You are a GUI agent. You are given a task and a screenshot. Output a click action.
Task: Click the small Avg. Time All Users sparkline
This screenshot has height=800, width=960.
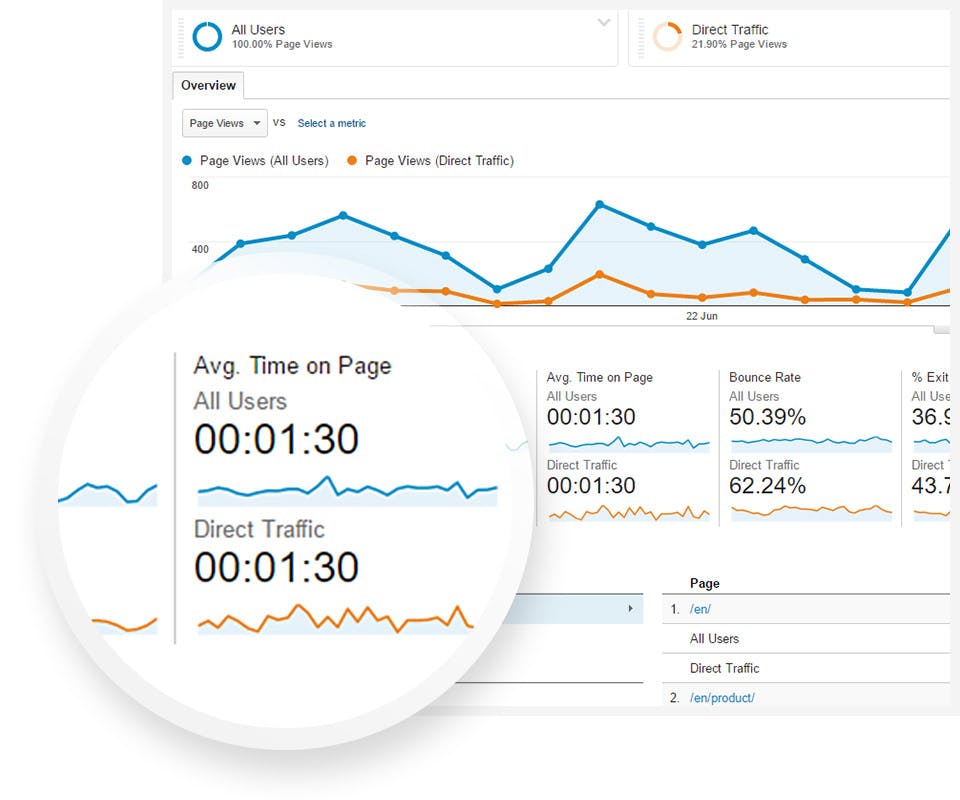tap(629, 443)
